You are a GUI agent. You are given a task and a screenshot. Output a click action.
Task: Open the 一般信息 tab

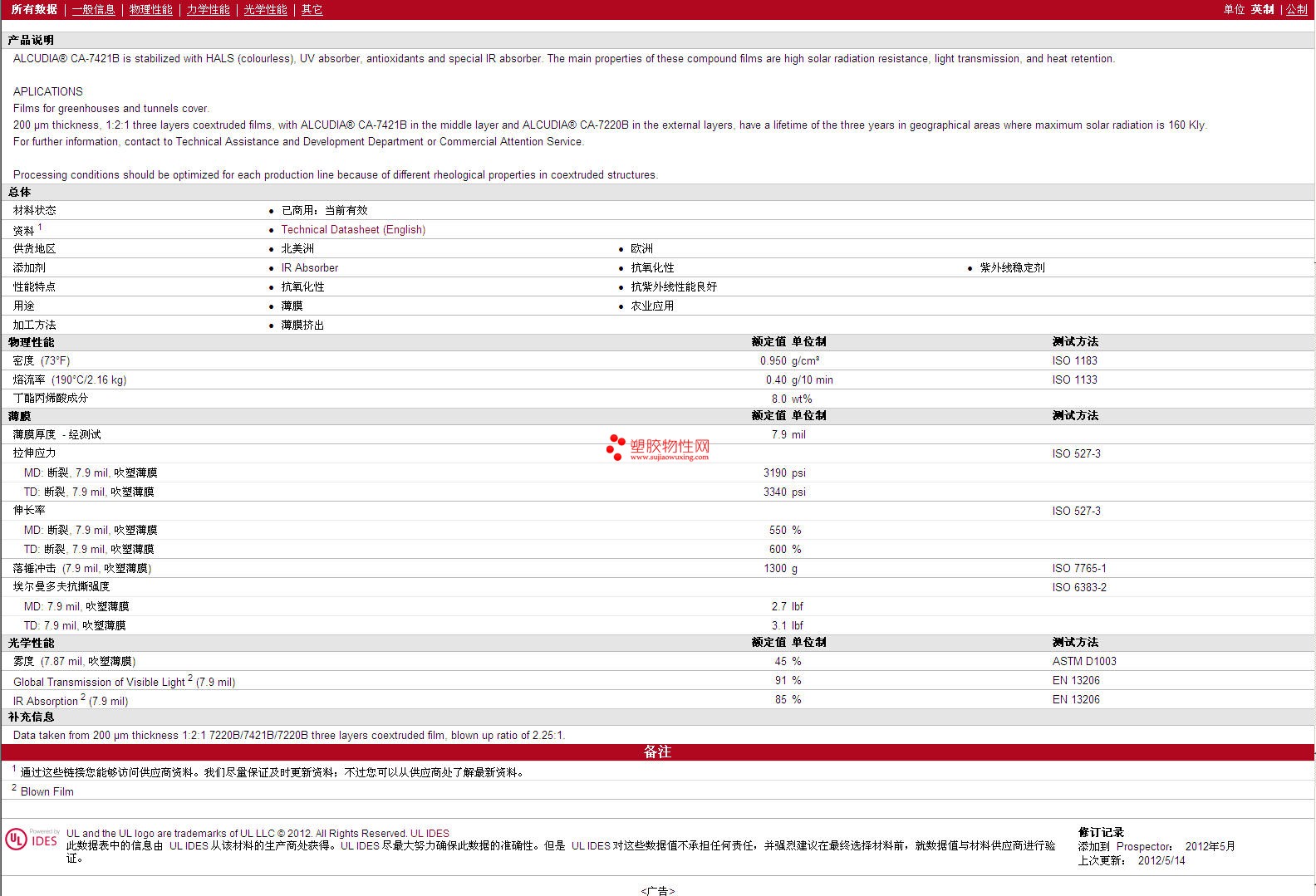point(93,10)
